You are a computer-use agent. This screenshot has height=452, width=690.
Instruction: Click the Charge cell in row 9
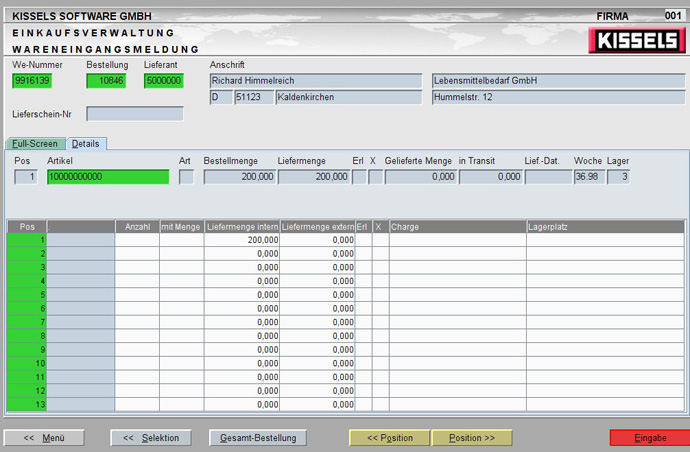point(458,349)
